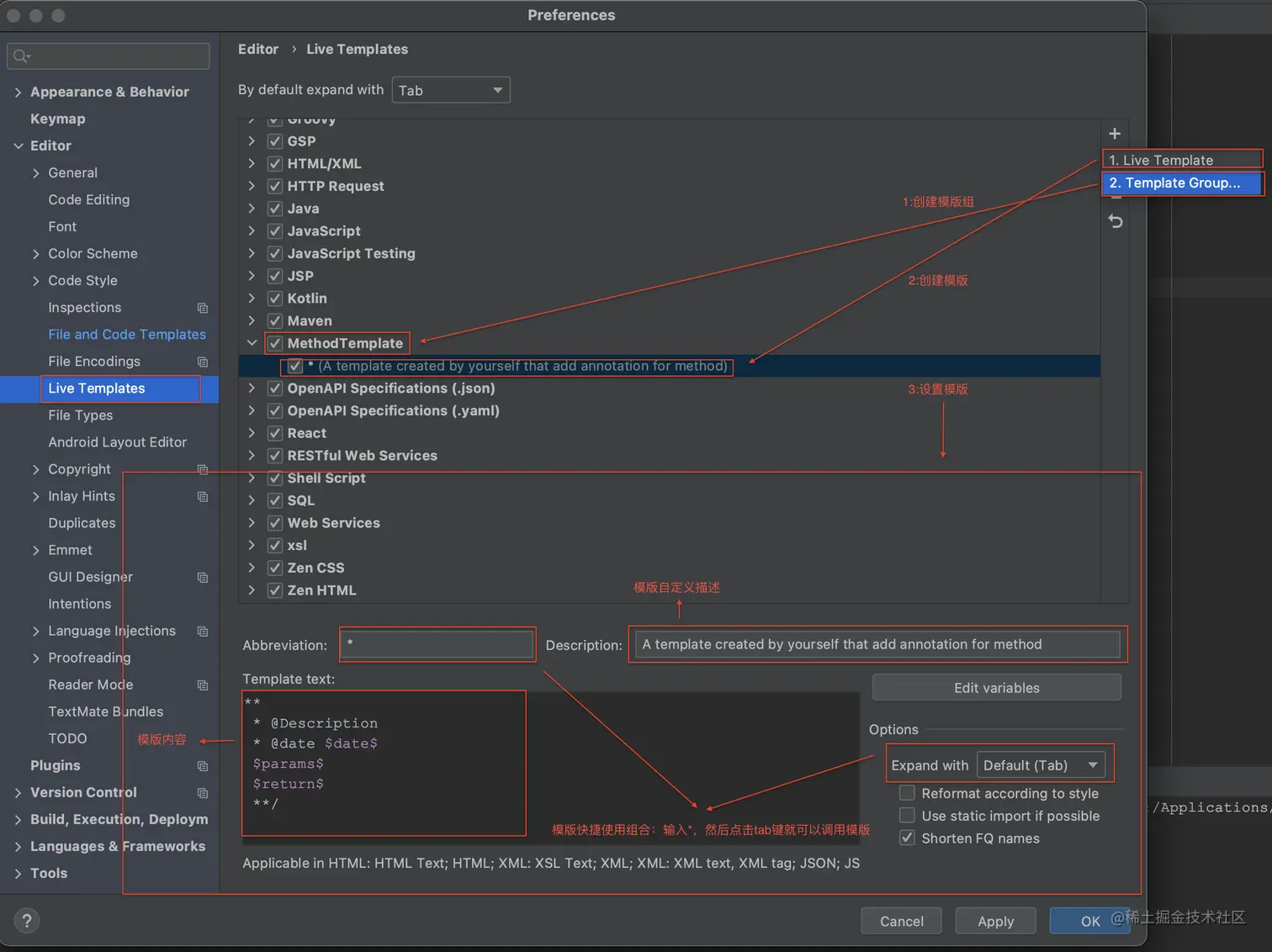This screenshot has height=952, width=1272.
Task: Click project-level icon next to Version Control
Action: tap(203, 792)
